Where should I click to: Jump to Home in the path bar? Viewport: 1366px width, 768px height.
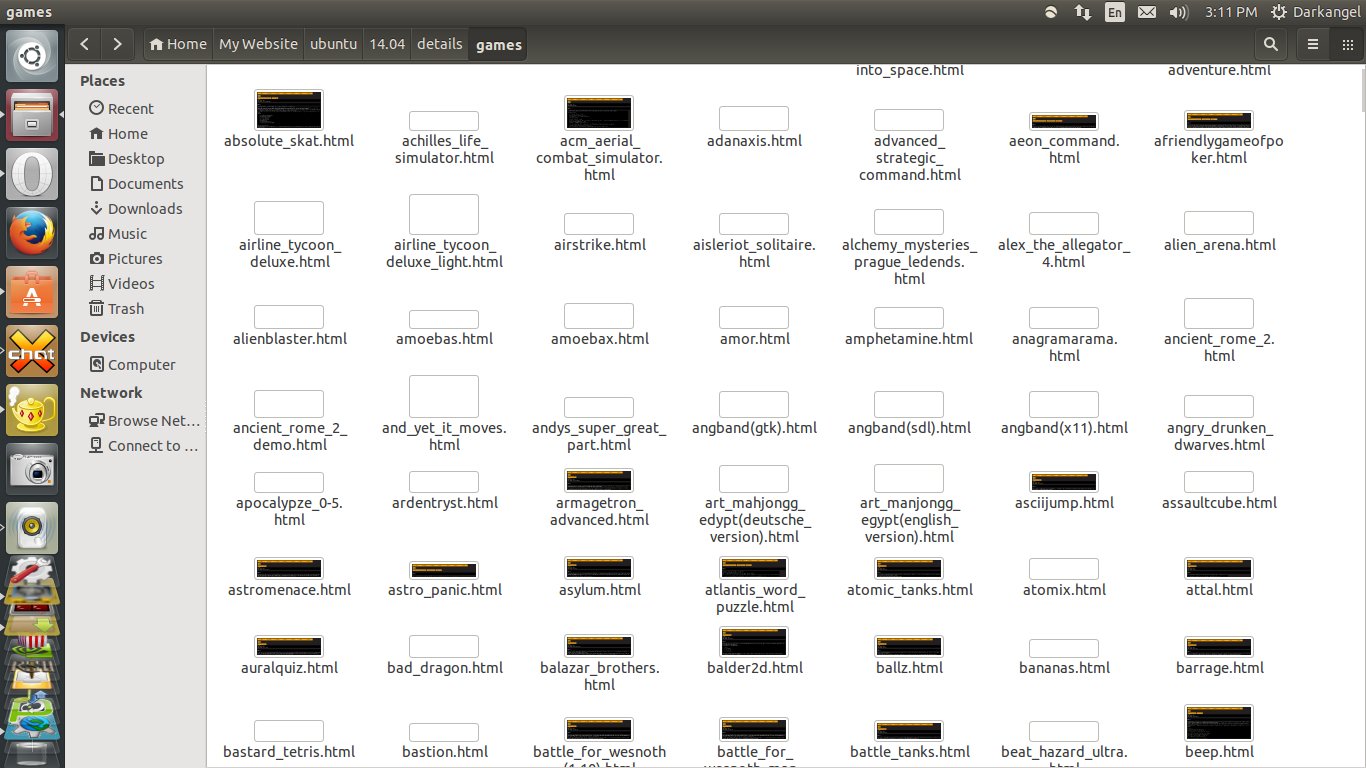tap(178, 44)
